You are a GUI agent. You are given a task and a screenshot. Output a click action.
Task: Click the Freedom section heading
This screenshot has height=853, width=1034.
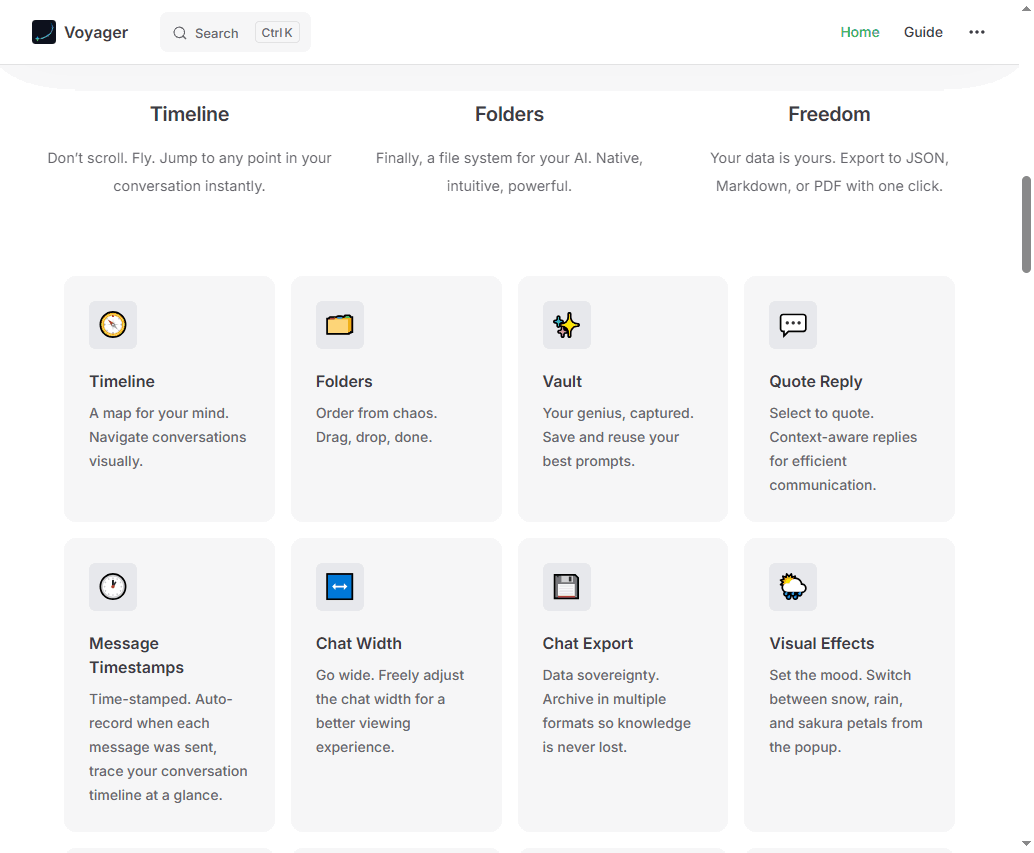[x=829, y=114]
